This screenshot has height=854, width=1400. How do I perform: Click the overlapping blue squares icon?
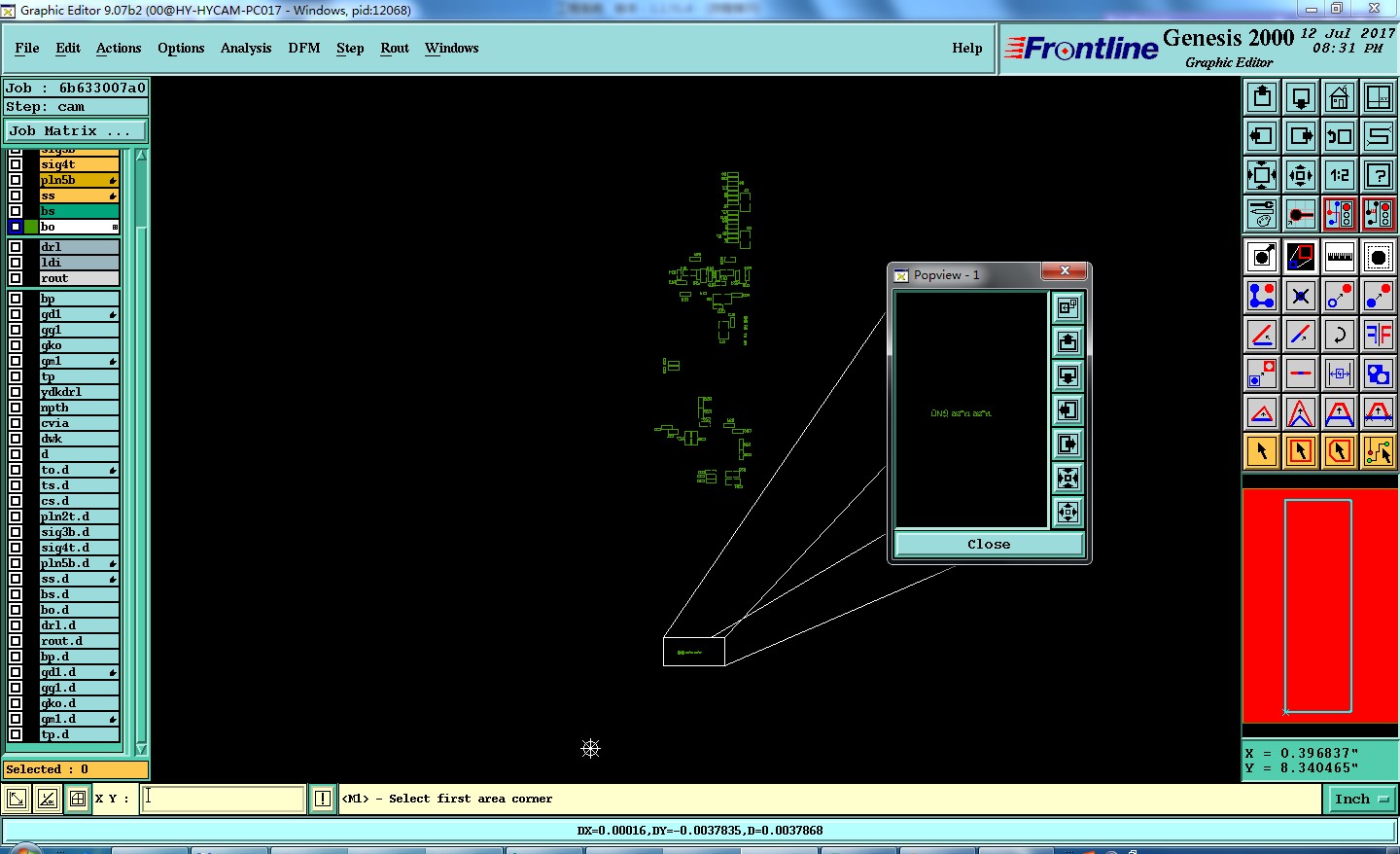pos(1379,374)
